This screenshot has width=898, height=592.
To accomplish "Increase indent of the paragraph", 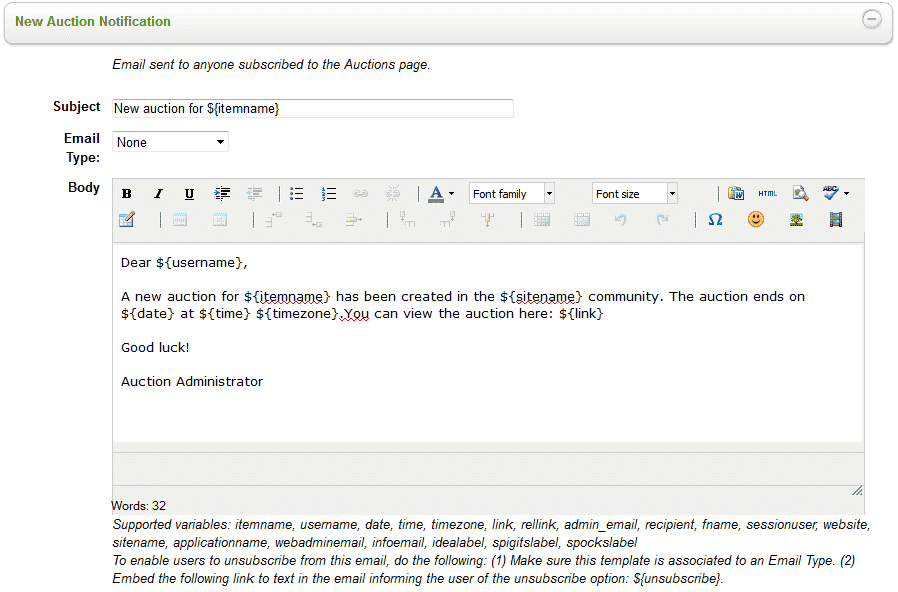I will click(222, 194).
